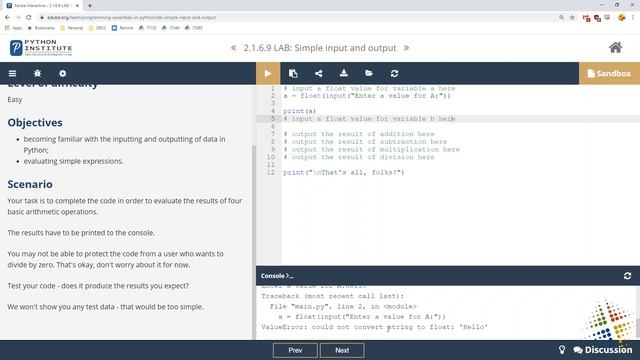Viewport: 640px width, 360px height.
Task: Go to previous section via left double chevron
Action: point(233,48)
